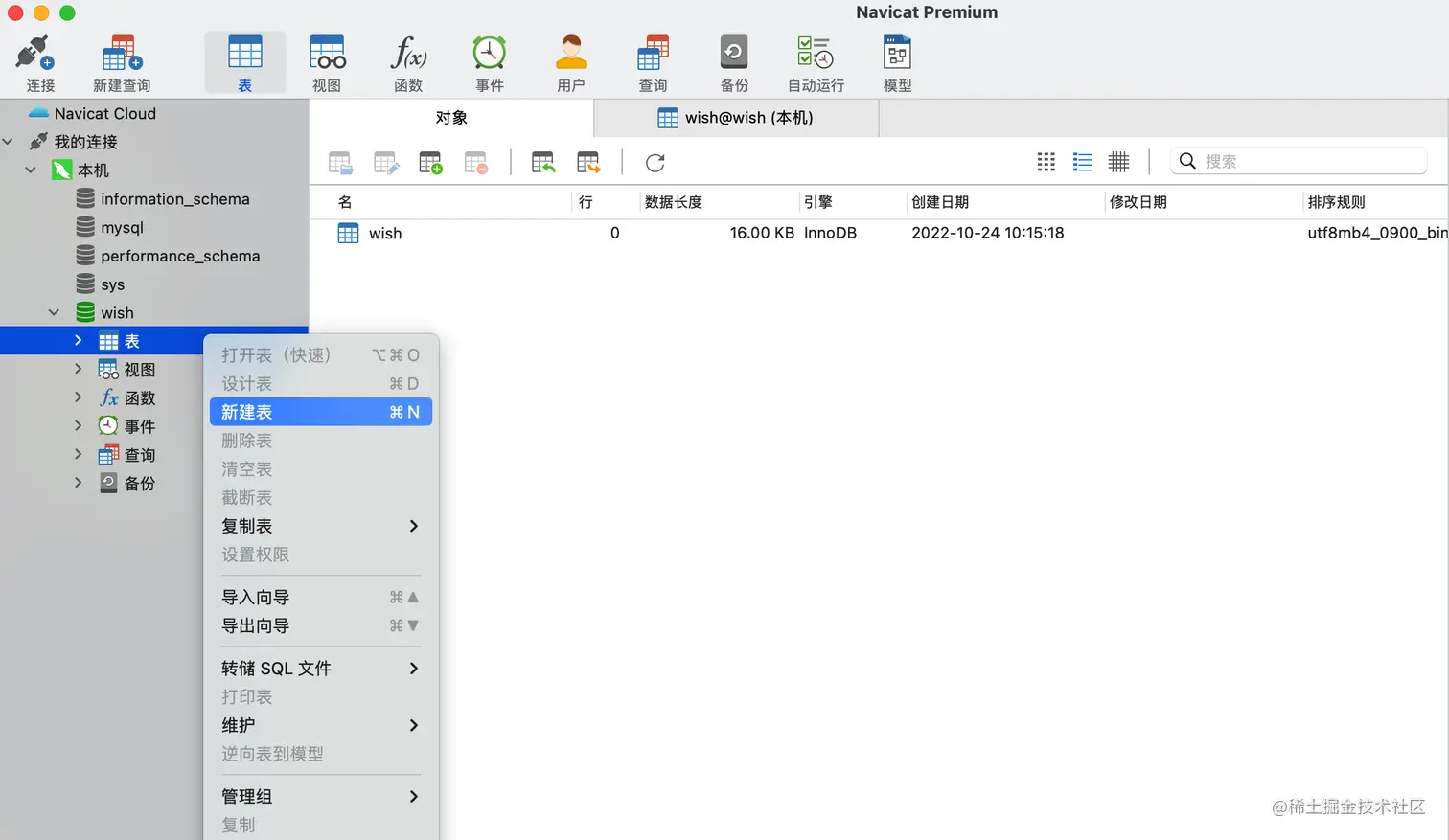Open the Automation toolbar icon
This screenshot has width=1449, height=840.
coord(816,63)
